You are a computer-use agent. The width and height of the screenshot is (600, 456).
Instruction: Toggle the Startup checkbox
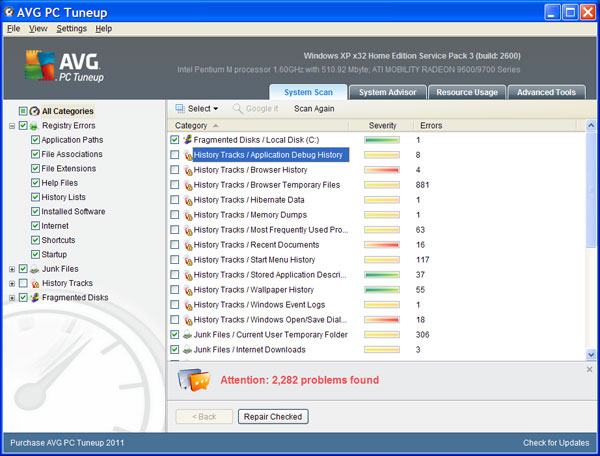(35, 254)
